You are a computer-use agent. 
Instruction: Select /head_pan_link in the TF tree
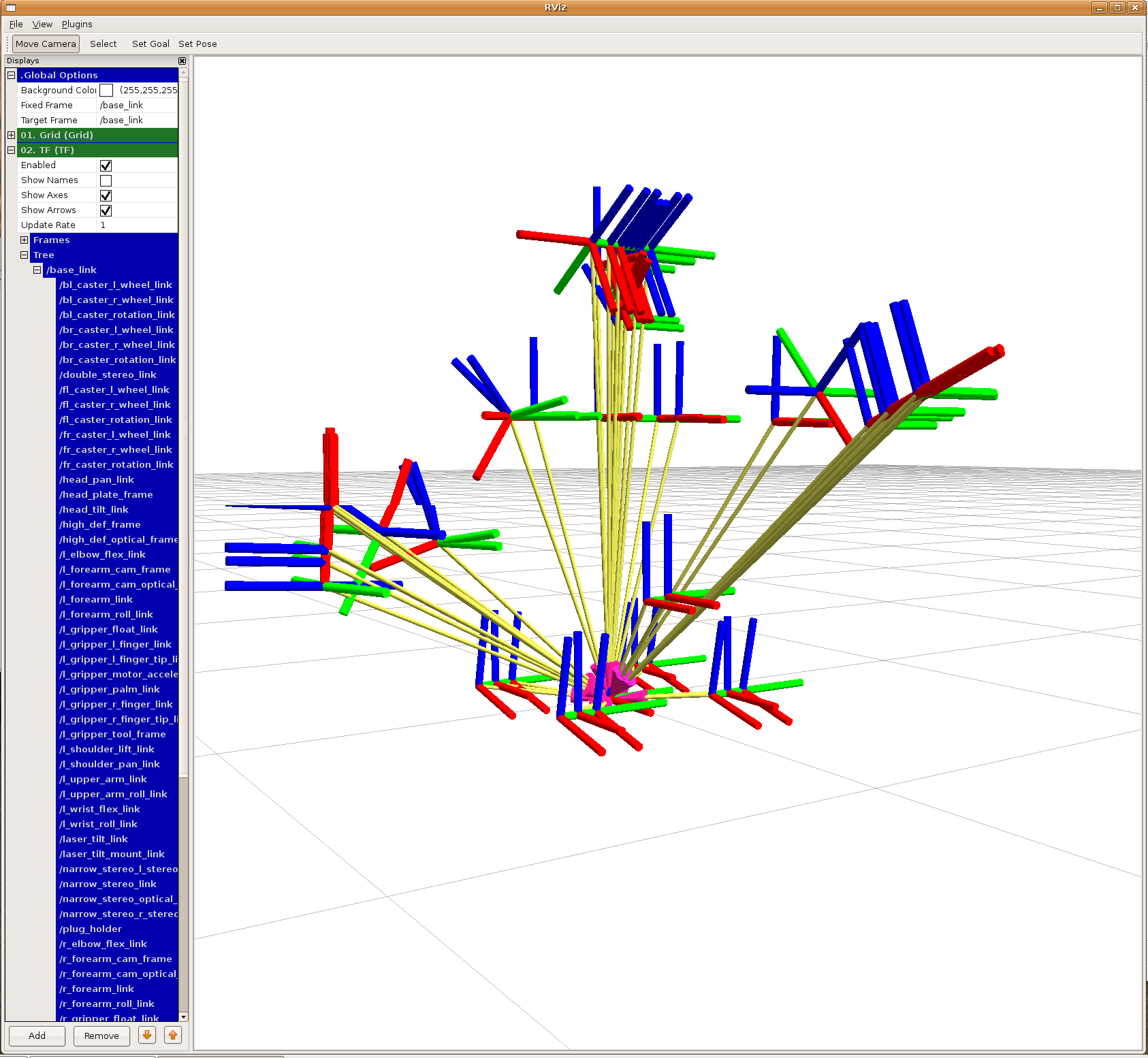click(97, 479)
